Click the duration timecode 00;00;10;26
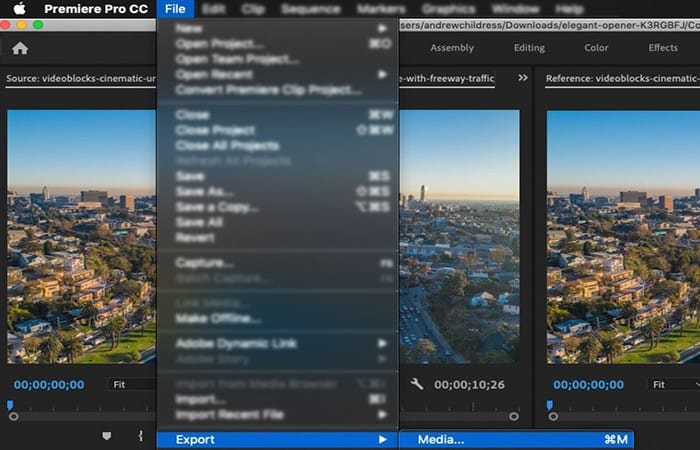 click(469, 385)
